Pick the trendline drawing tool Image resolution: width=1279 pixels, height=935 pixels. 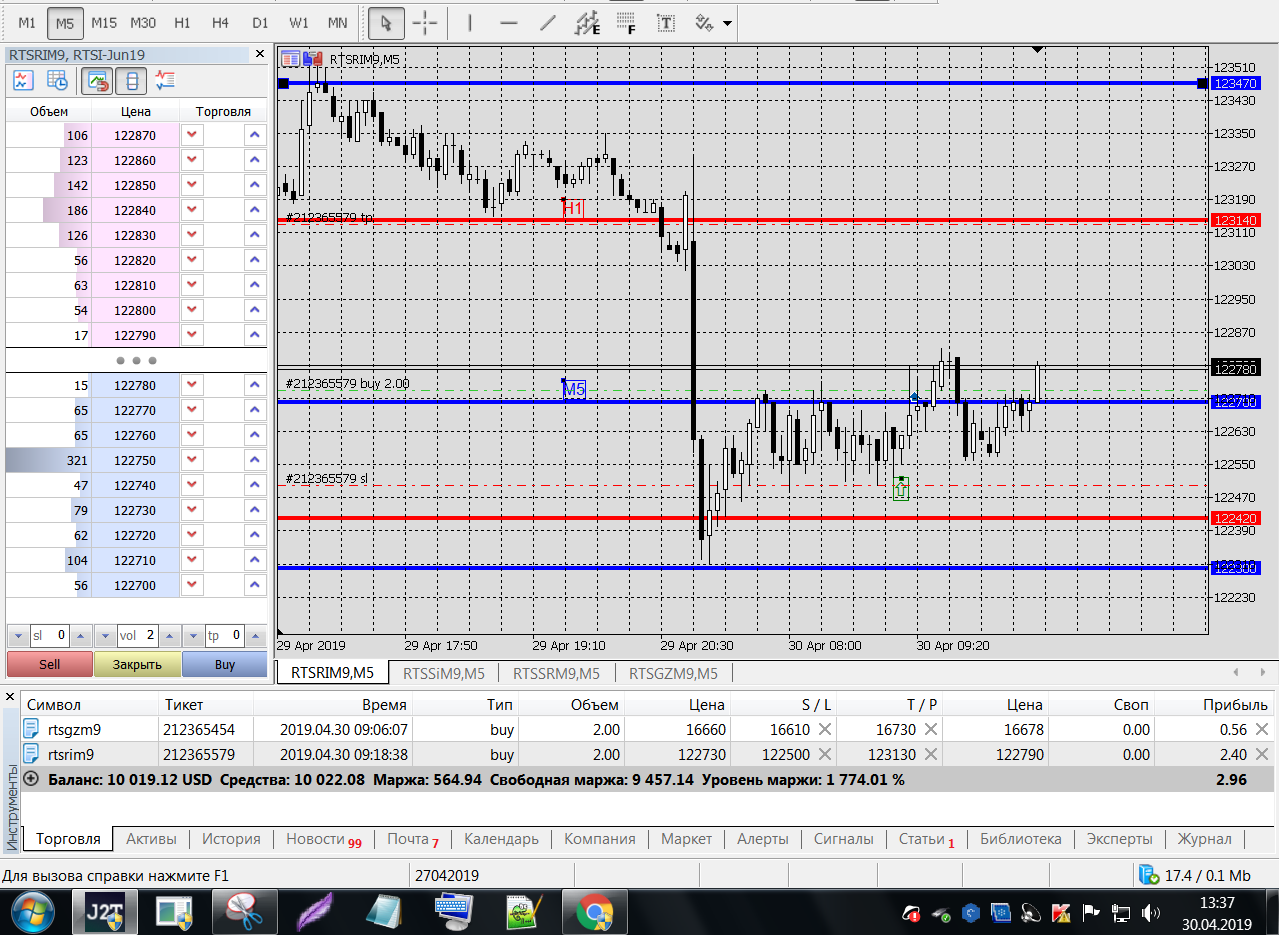tap(547, 22)
